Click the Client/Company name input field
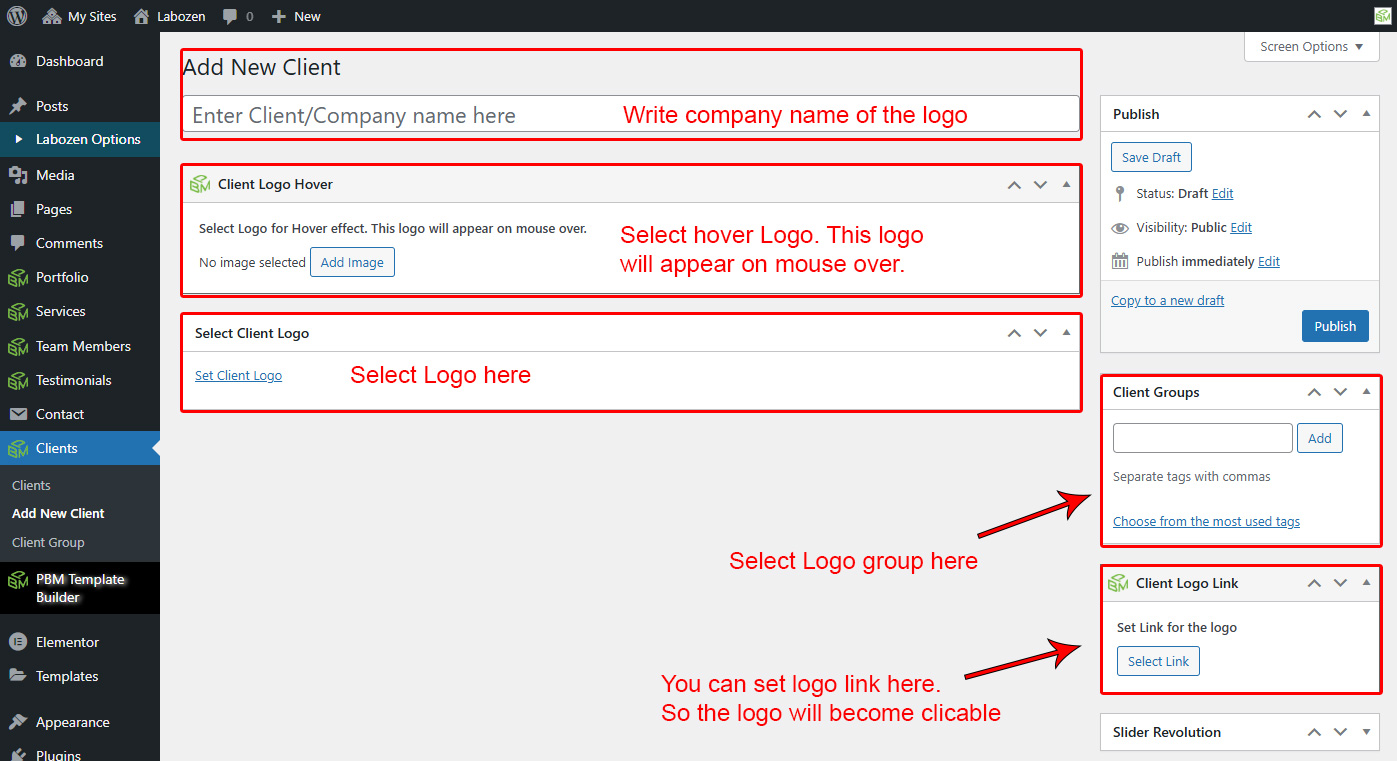 (400, 115)
